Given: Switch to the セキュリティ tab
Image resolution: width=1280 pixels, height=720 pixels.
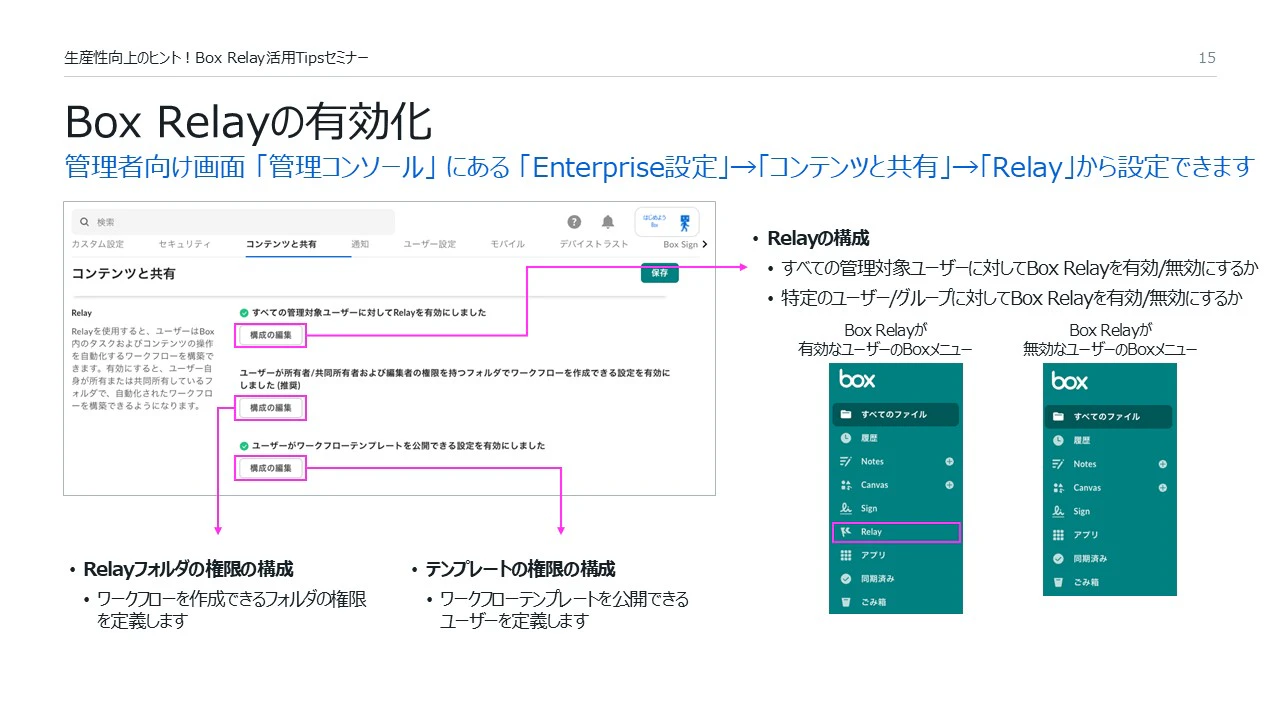Looking at the screenshot, I should 185,244.
